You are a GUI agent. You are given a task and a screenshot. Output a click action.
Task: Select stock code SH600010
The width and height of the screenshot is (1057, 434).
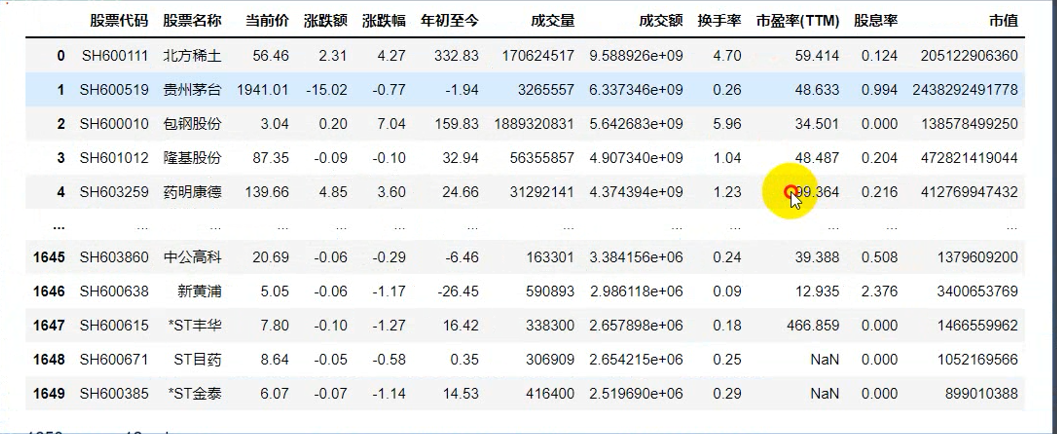(x=114, y=124)
